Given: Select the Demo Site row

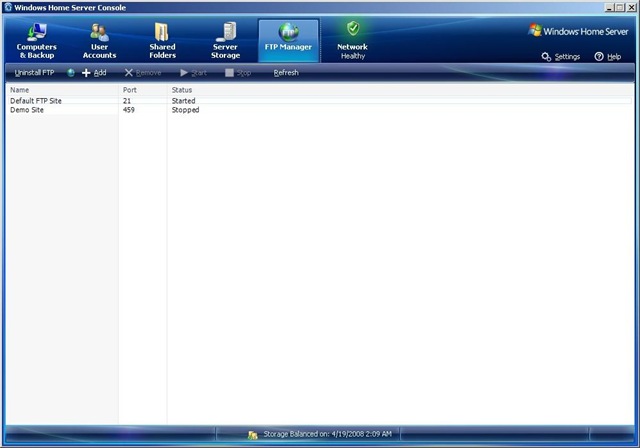Looking at the screenshot, I should [x=319, y=110].
